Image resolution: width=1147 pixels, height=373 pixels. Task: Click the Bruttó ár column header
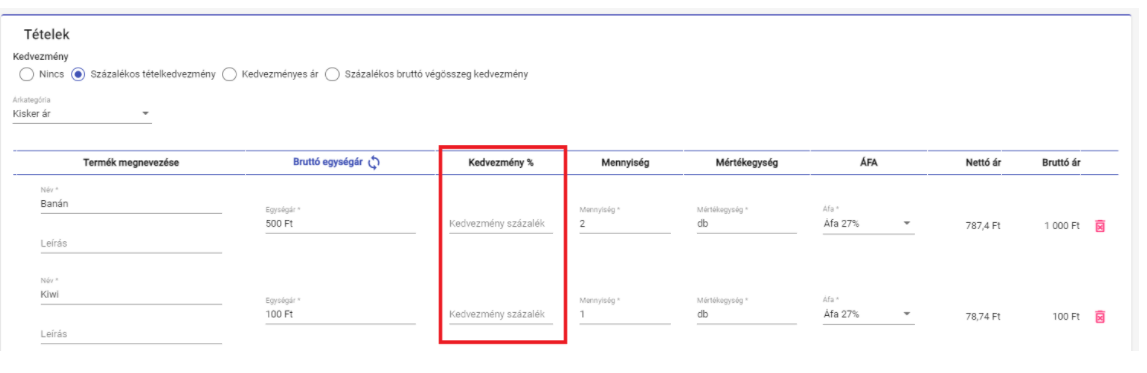pos(1061,163)
